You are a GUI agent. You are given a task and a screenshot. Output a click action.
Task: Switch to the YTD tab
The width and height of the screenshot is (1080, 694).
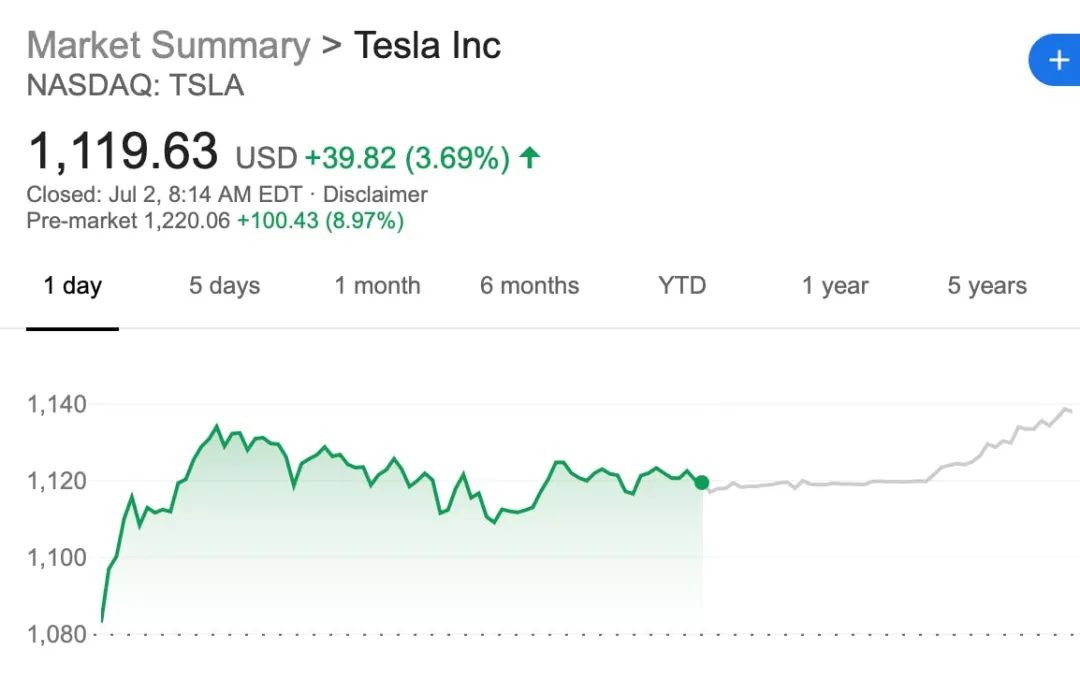point(682,286)
